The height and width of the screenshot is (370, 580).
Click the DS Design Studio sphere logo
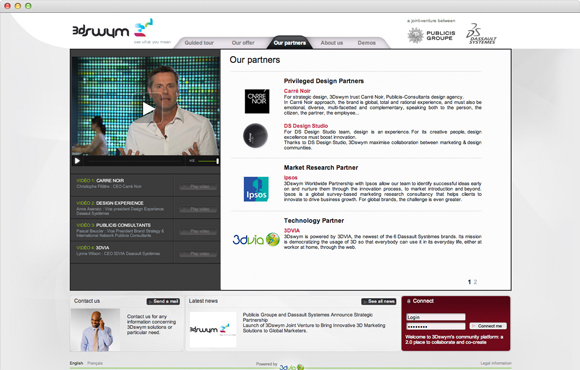tap(255, 135)
